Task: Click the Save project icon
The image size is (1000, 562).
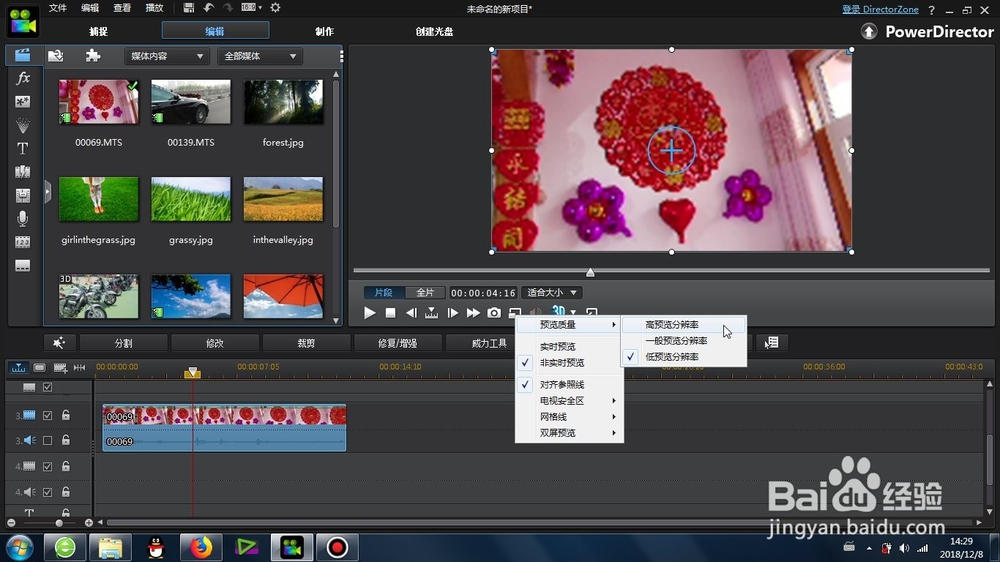Action: point(188,8)
